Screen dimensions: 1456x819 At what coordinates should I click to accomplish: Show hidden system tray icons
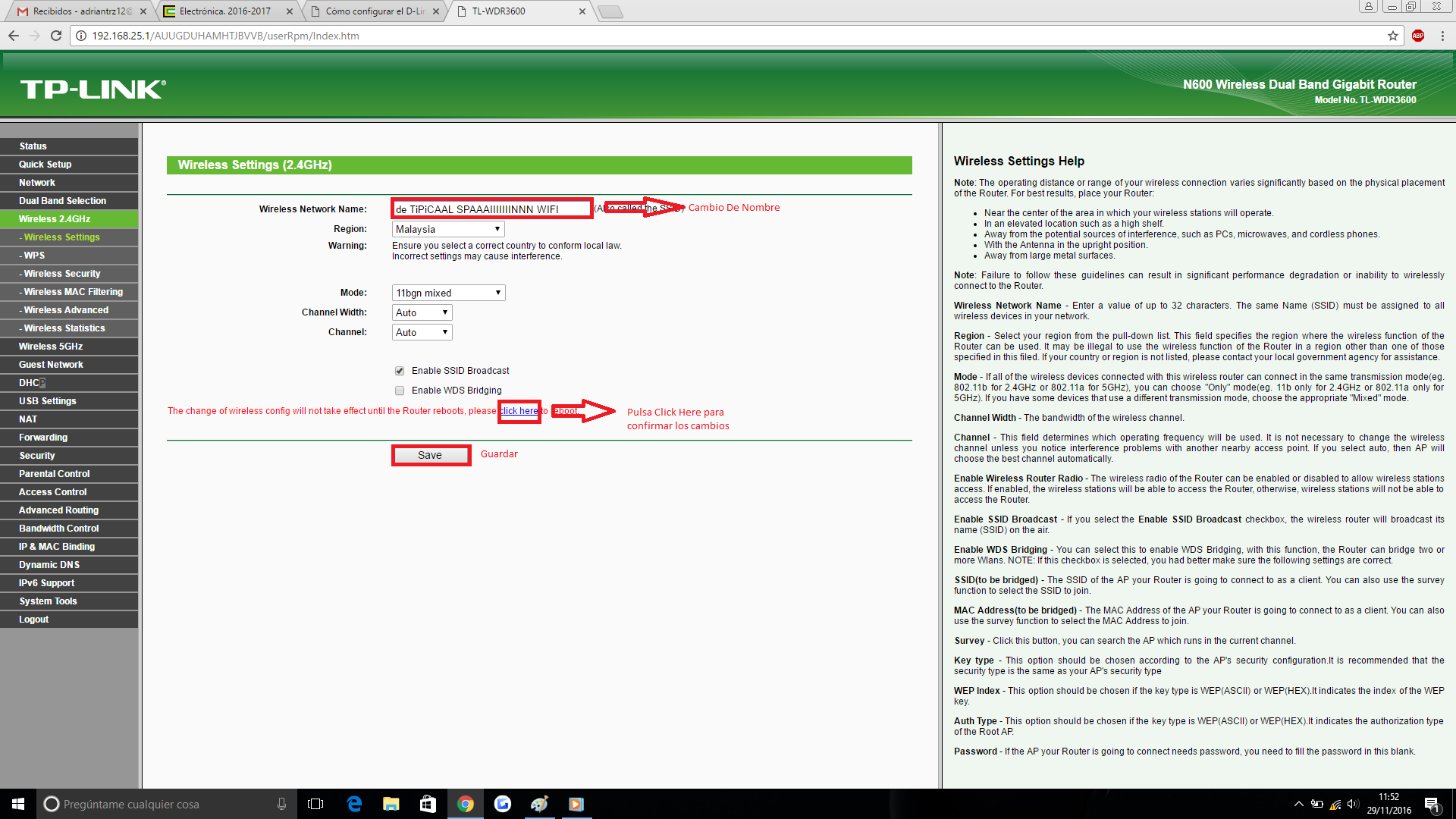click(1298, 804)
